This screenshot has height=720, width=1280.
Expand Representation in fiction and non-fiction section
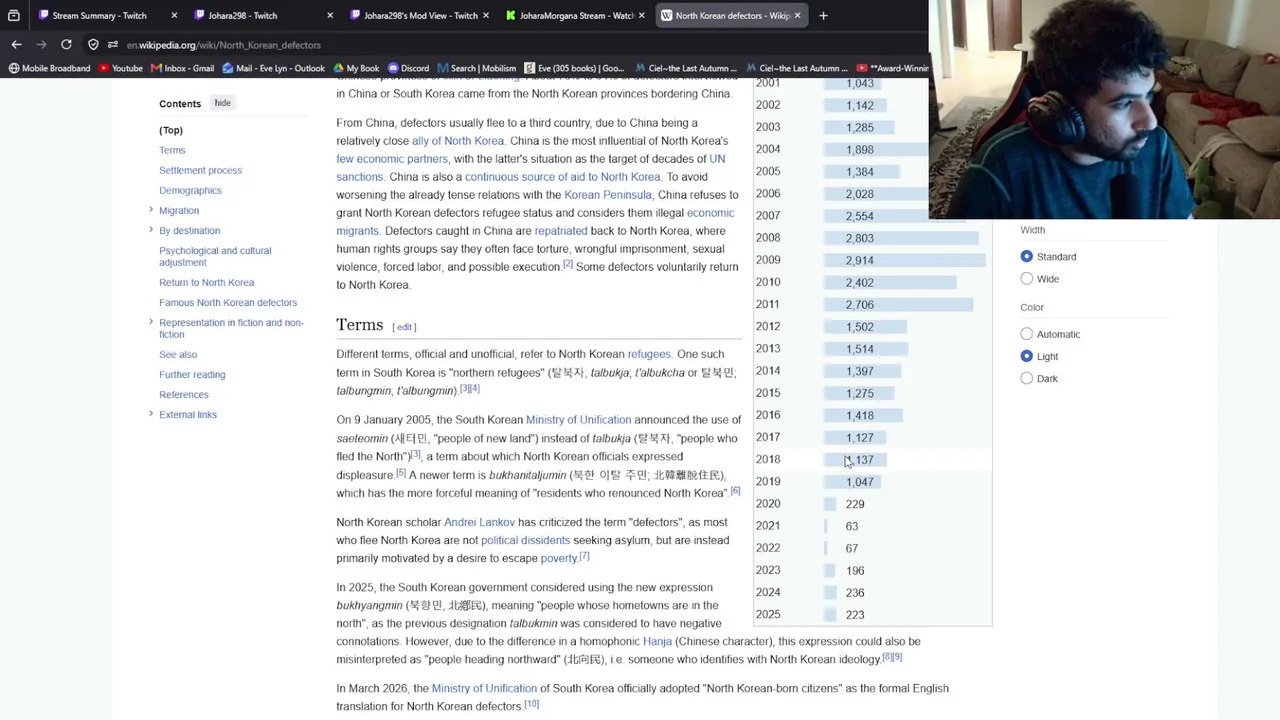point(151,321)
